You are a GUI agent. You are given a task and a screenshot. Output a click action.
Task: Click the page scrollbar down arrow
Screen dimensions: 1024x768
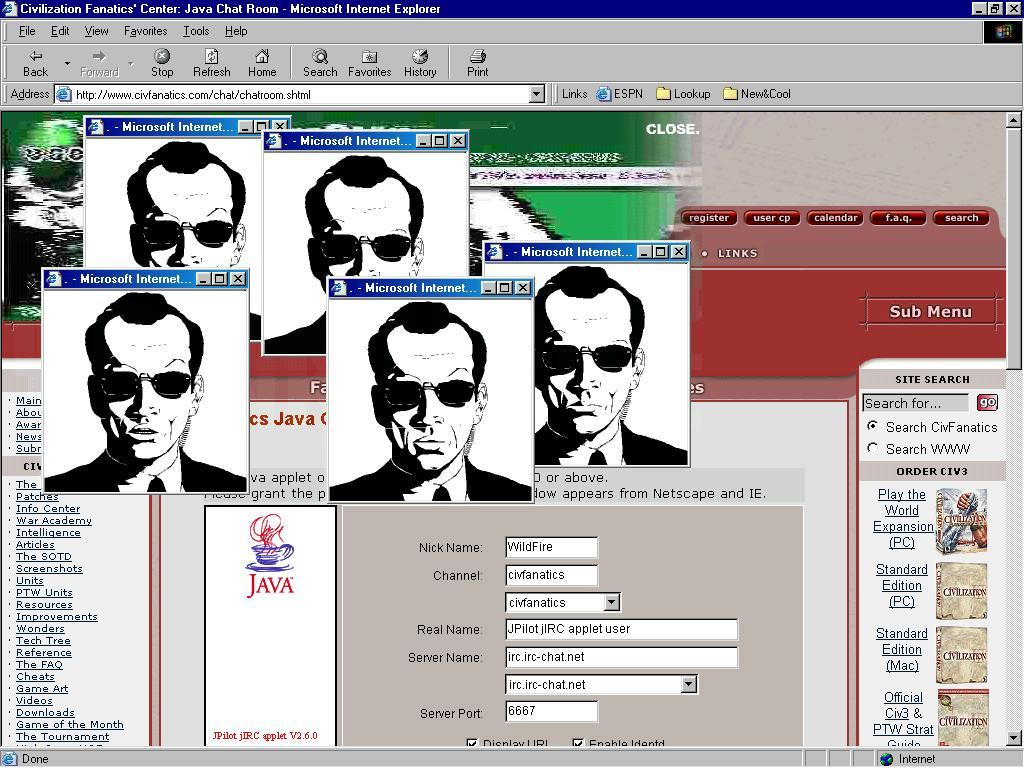coord(1013,739)
